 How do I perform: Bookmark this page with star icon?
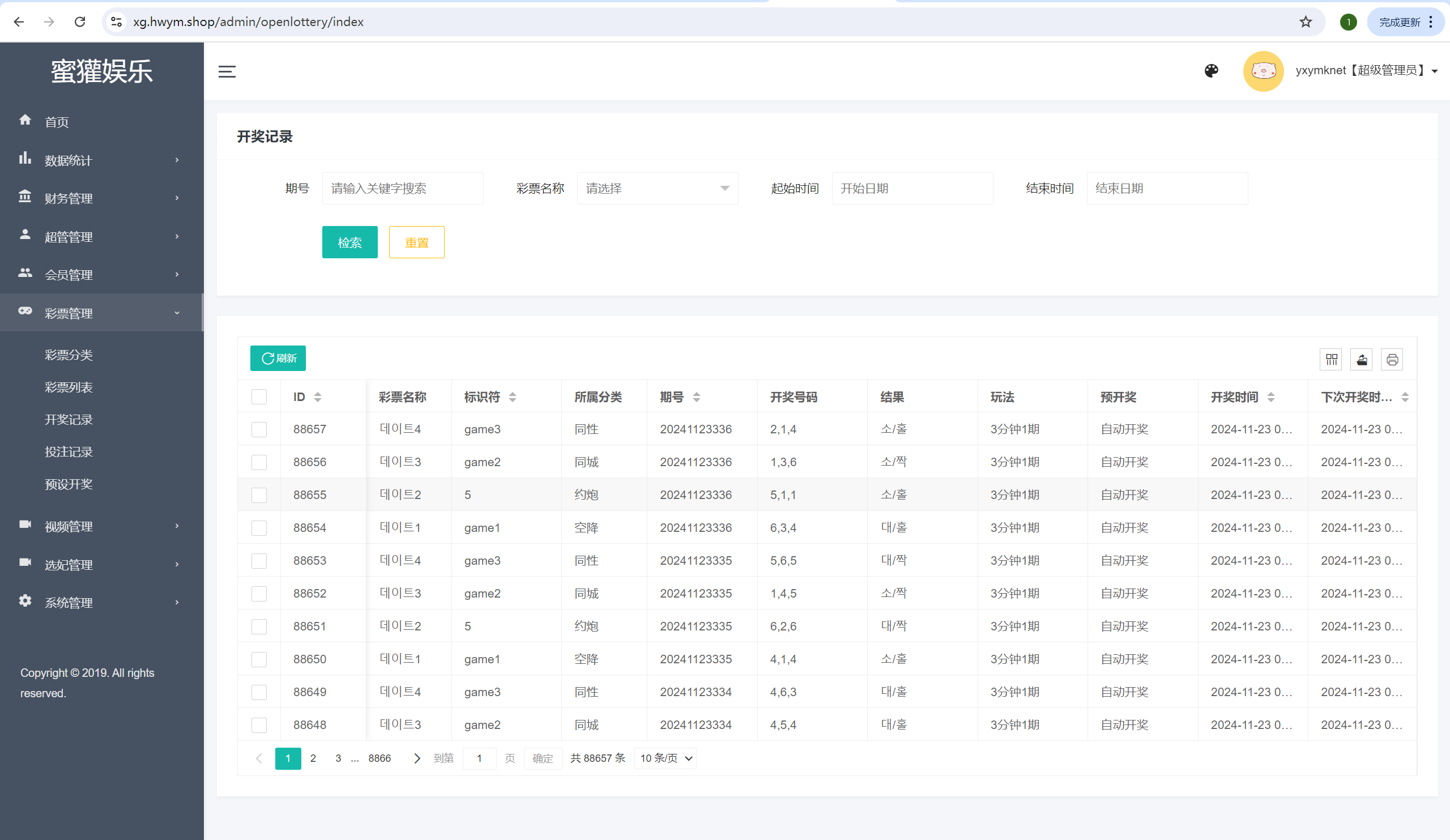point(1306,22)
